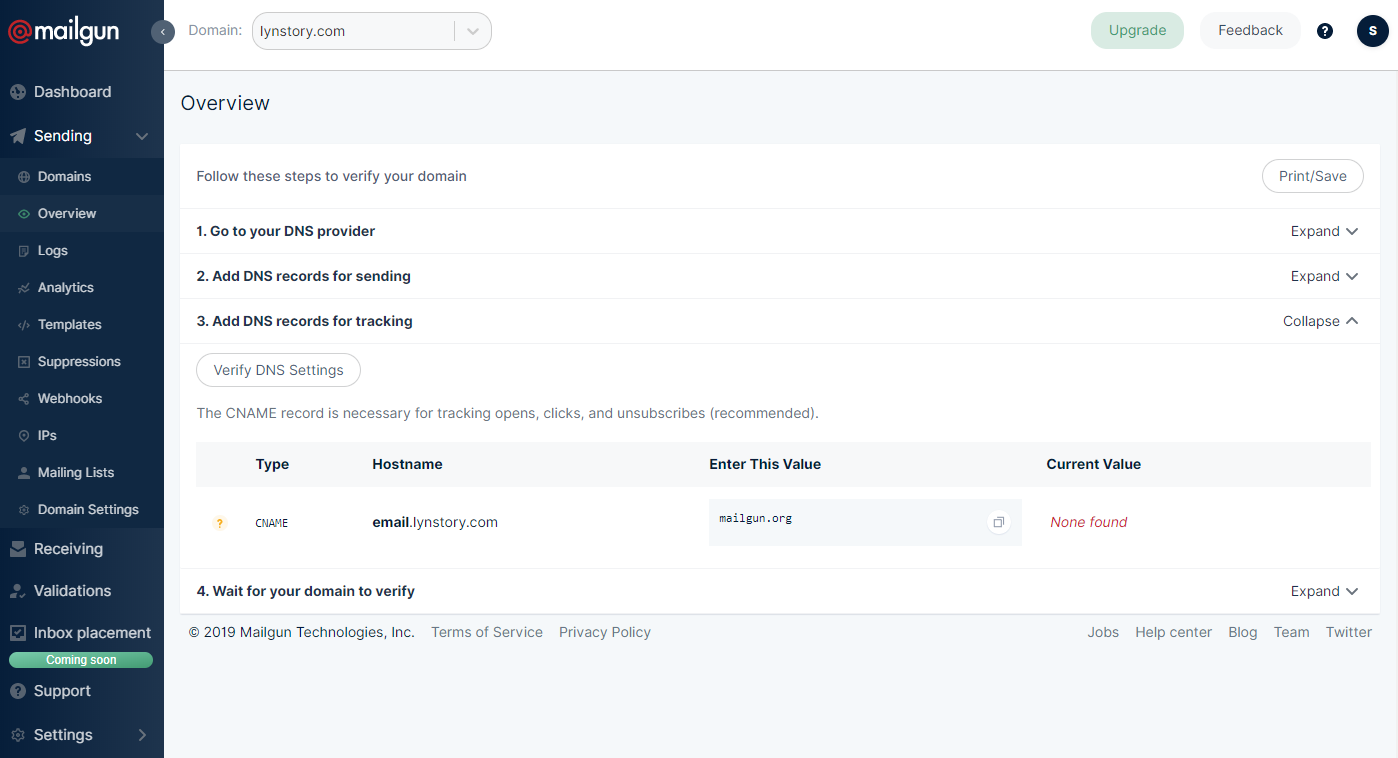The height and width of the screenshot is (758, 1398).
Task: Click the Mailgun logo
Action: [64, 32]
